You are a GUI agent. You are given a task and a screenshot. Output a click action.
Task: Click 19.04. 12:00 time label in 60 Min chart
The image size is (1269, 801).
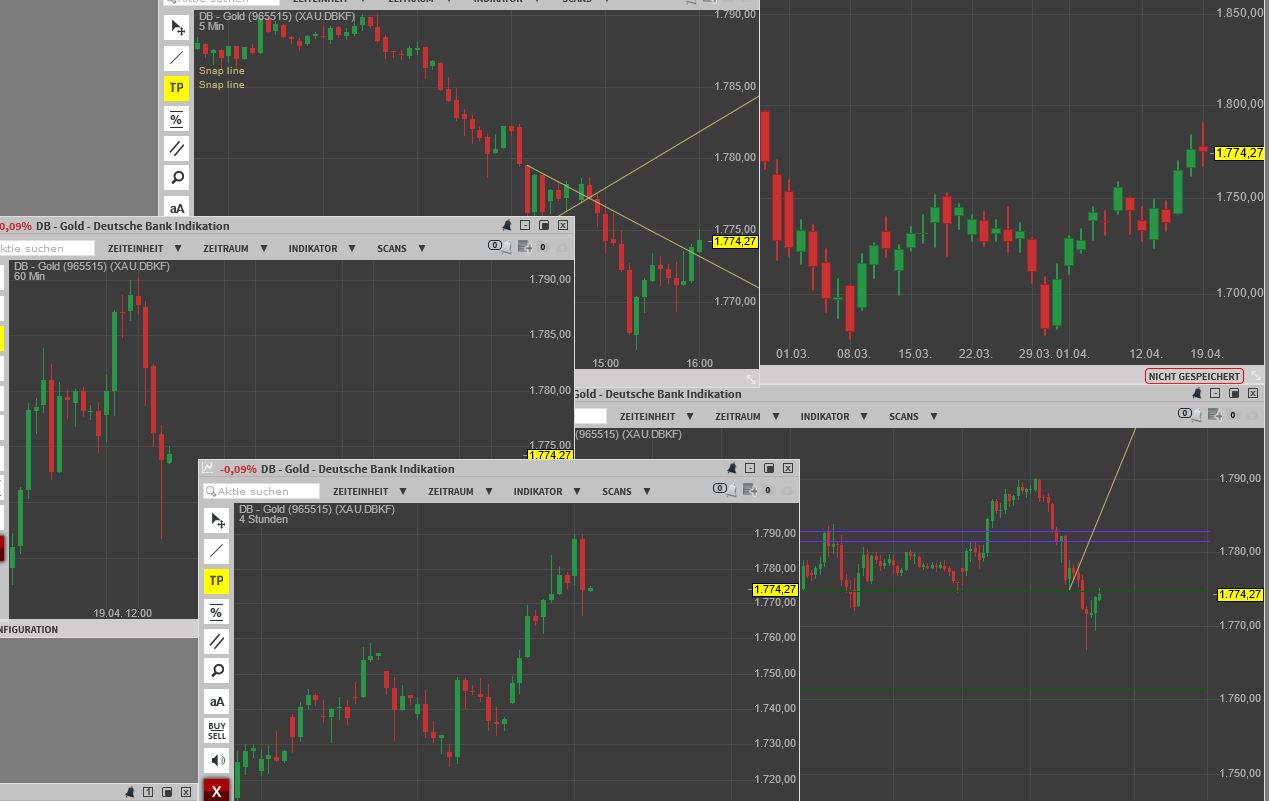(x=123, y=613)
